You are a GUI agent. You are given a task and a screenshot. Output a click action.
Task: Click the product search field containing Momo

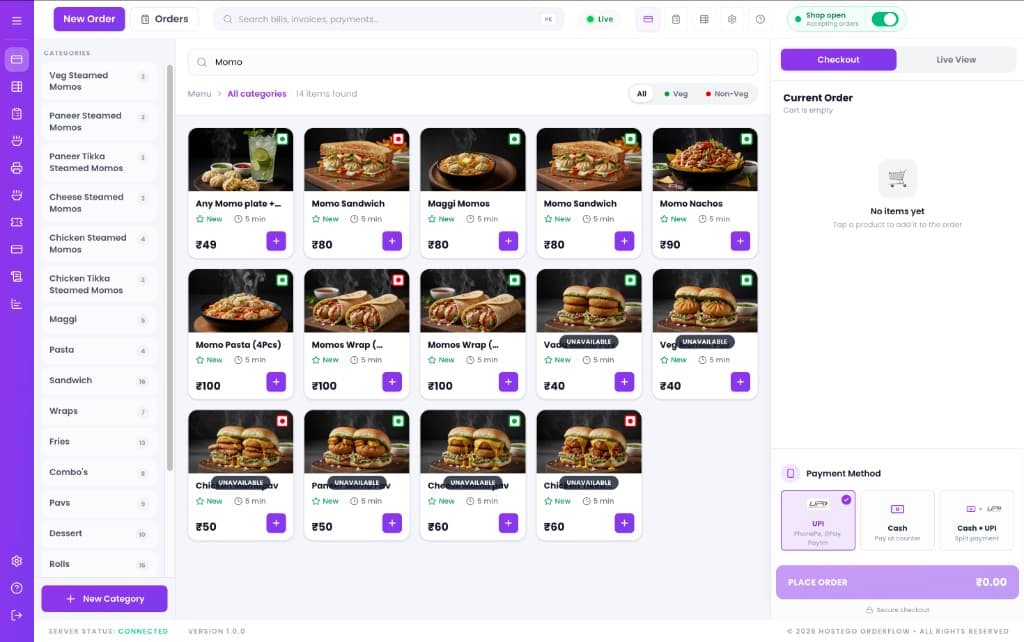[473, 62]
